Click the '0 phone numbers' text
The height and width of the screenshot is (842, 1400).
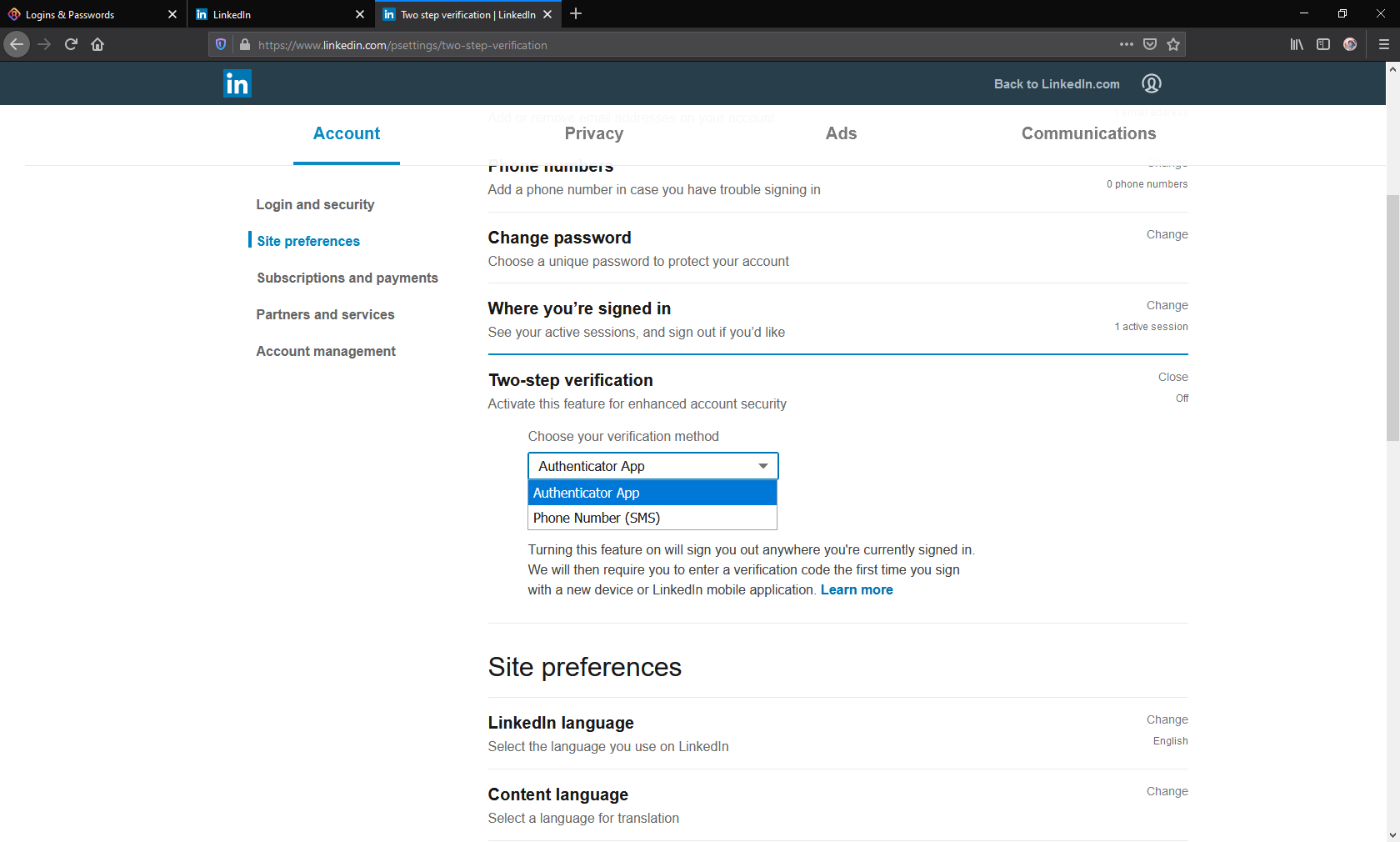(1147, 184)
